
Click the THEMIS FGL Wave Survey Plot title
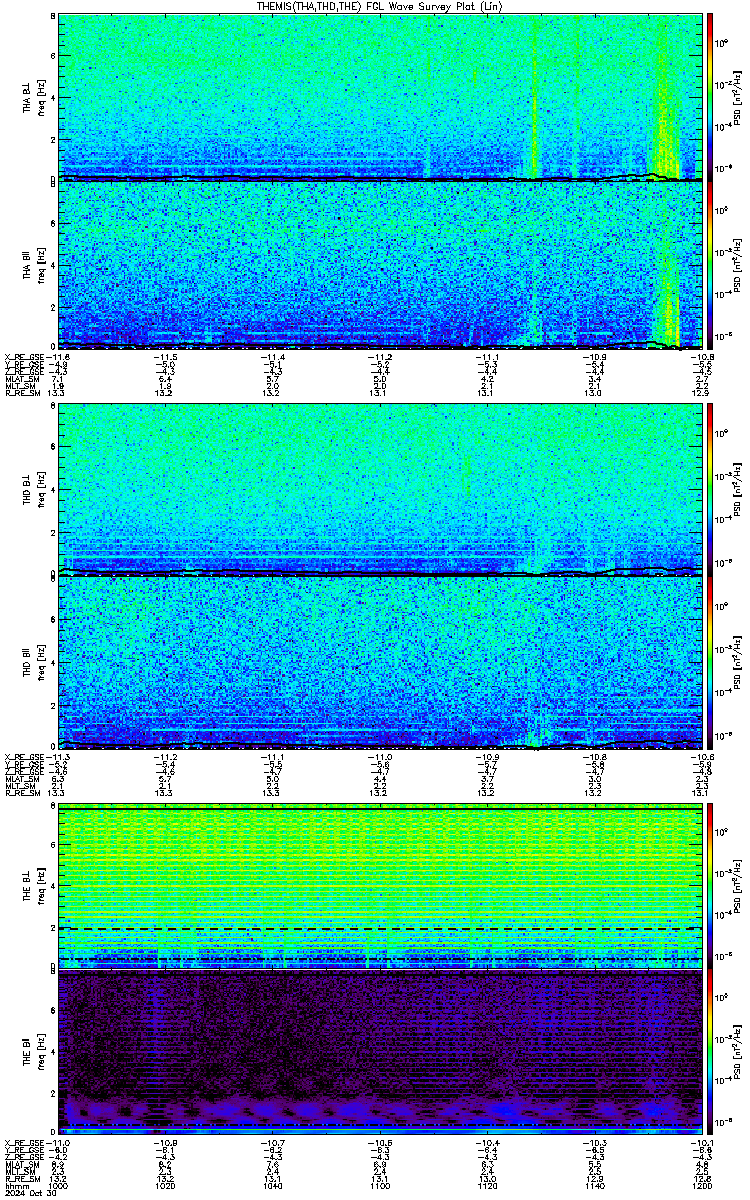click(x=381, y=6)
